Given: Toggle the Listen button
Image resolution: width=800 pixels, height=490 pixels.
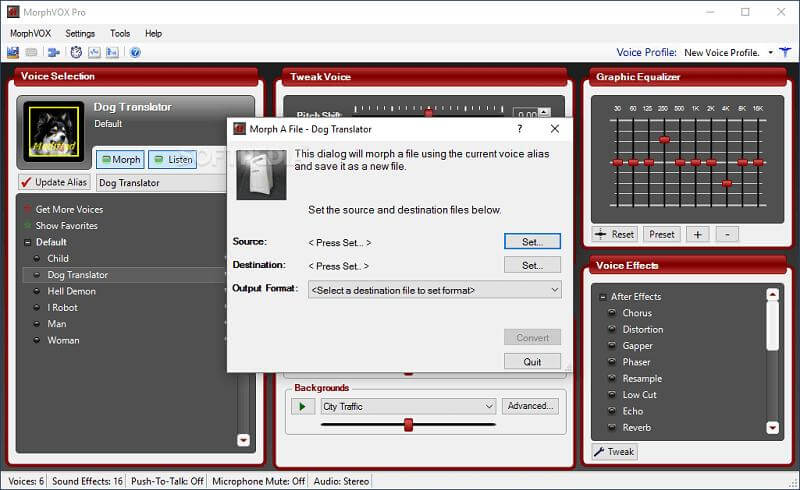Looking at the screenshot, I should (x=173, y=159).
